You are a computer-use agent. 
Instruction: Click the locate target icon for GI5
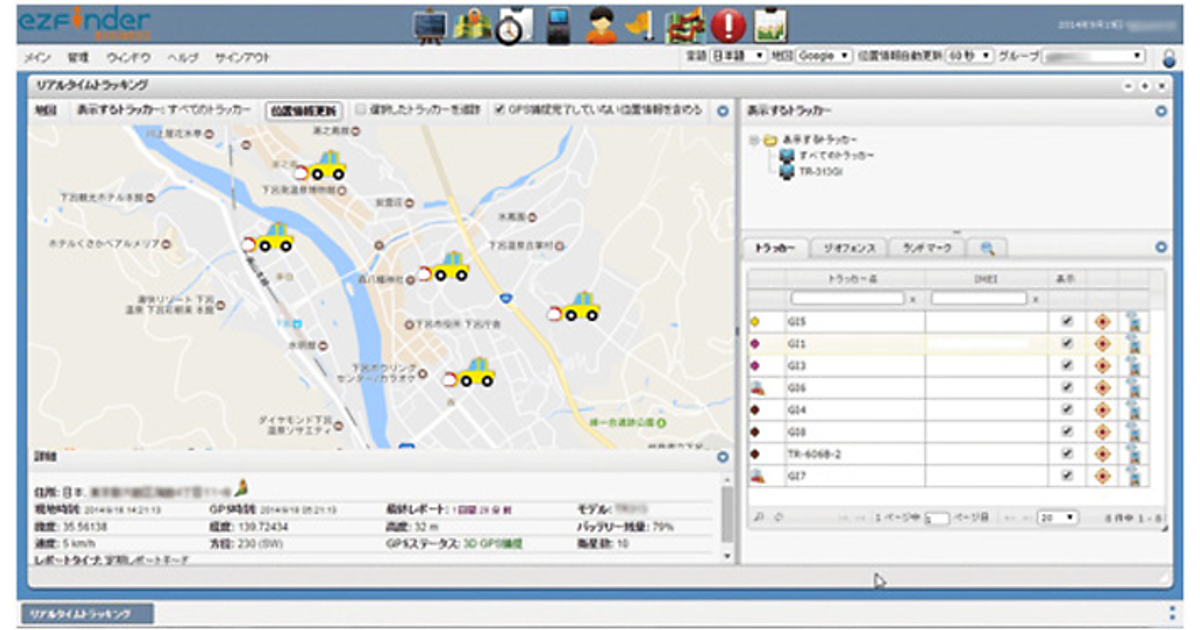1103,322
